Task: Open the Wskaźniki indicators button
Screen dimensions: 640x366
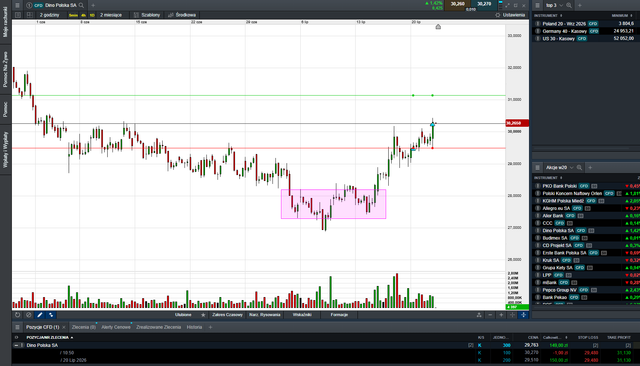Action: tap(302, 315)
